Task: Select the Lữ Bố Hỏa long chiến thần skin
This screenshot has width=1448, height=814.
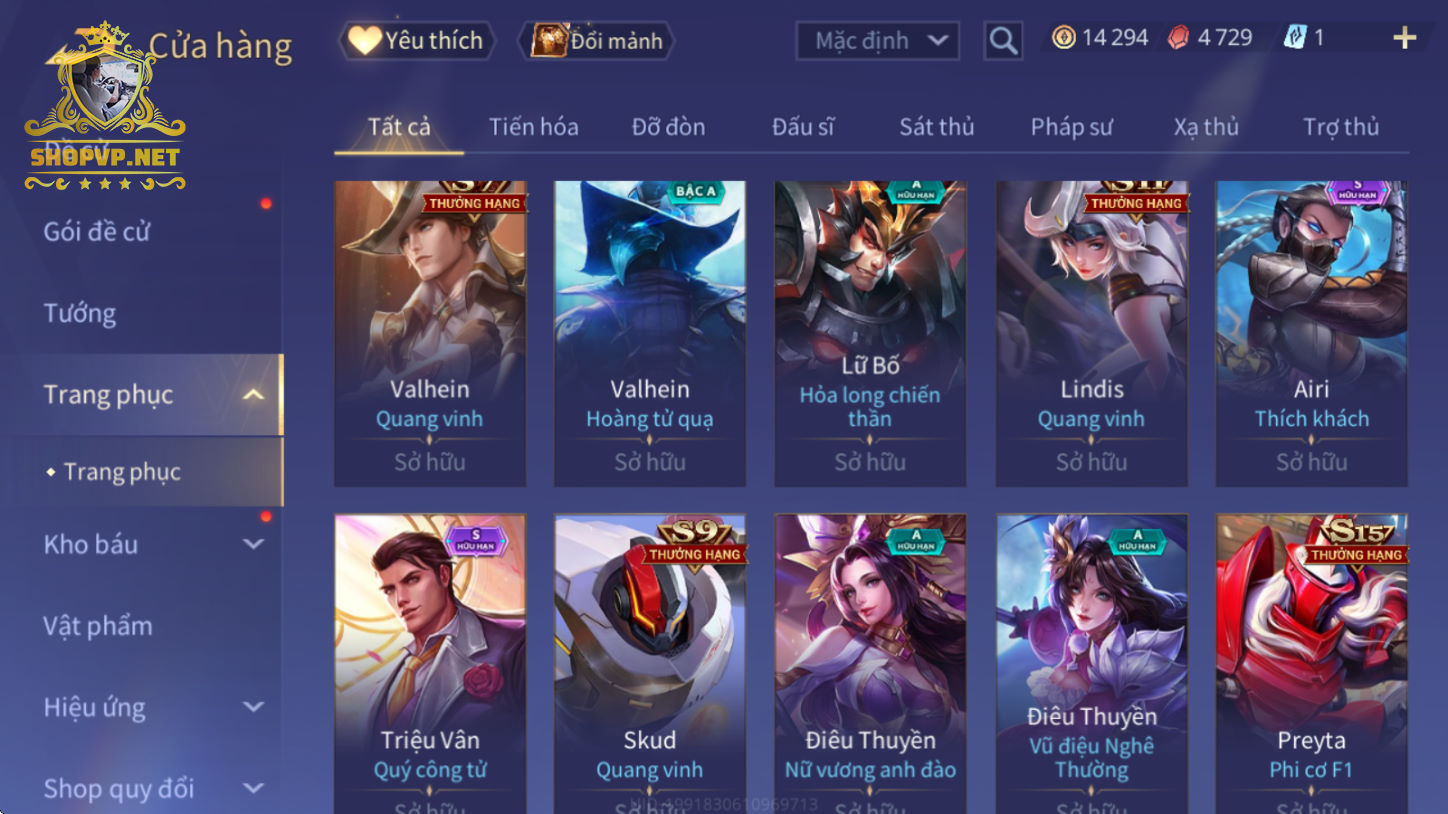Action: [870, 334]
